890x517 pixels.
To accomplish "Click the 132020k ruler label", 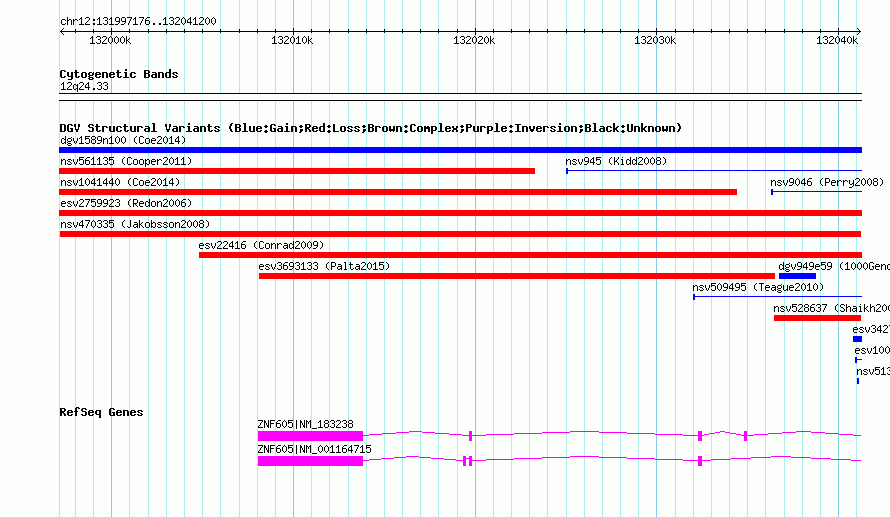I will [474, 40].
